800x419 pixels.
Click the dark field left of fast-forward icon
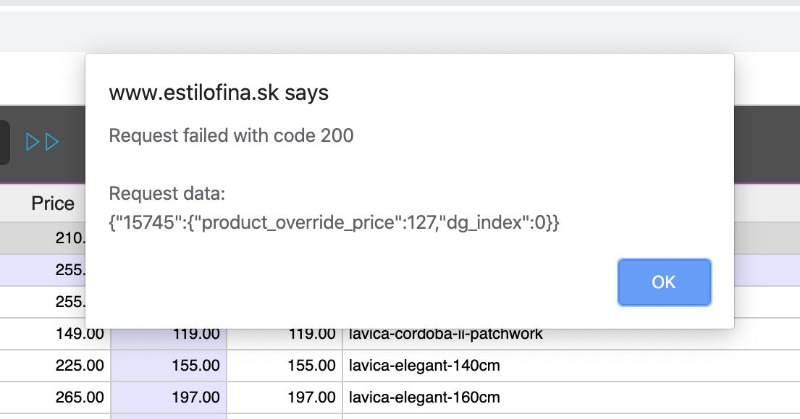(x=5, y=142)
